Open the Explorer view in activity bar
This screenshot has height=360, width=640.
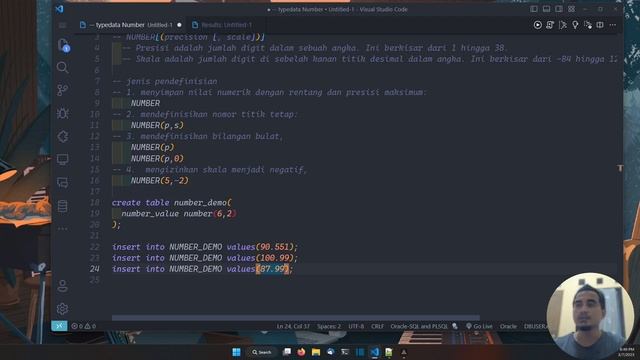pyautogui.click(x=62, y=45)
